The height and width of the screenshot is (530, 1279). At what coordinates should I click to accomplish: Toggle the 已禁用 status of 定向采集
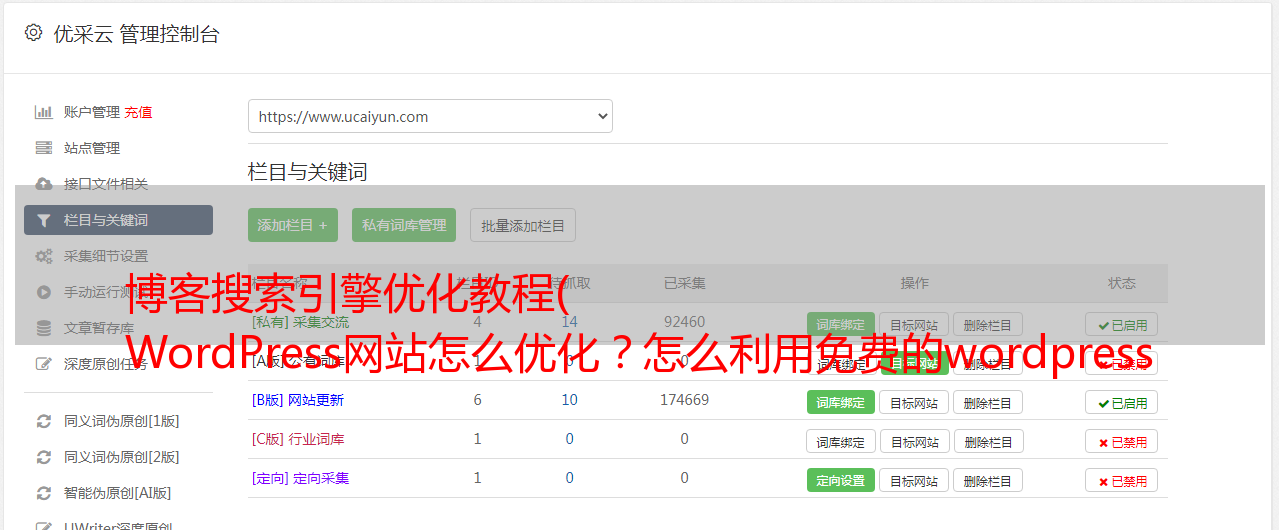pyautogui.click(x=1121, y=480)
